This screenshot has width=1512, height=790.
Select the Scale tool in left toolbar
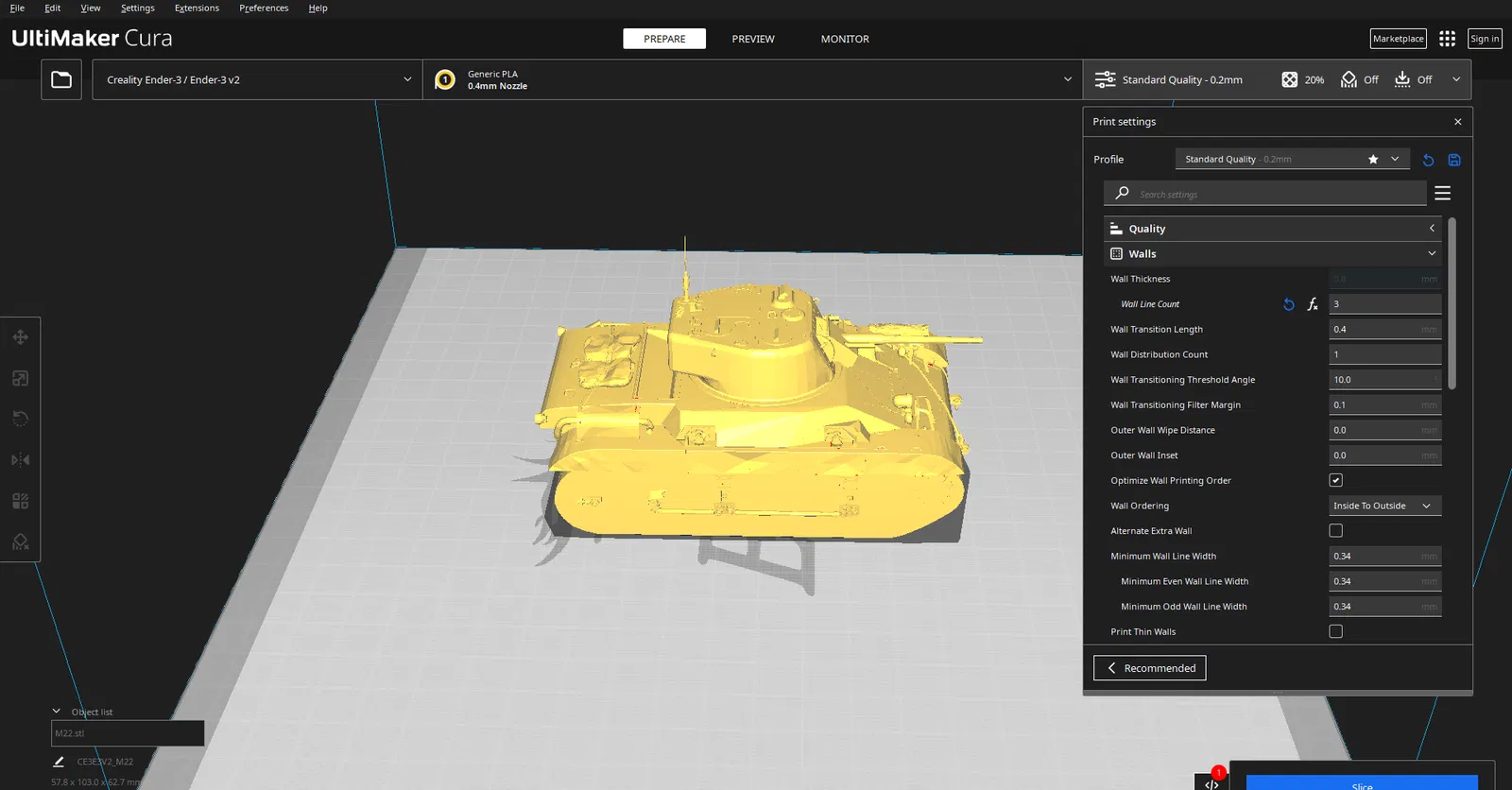point(20,378)
